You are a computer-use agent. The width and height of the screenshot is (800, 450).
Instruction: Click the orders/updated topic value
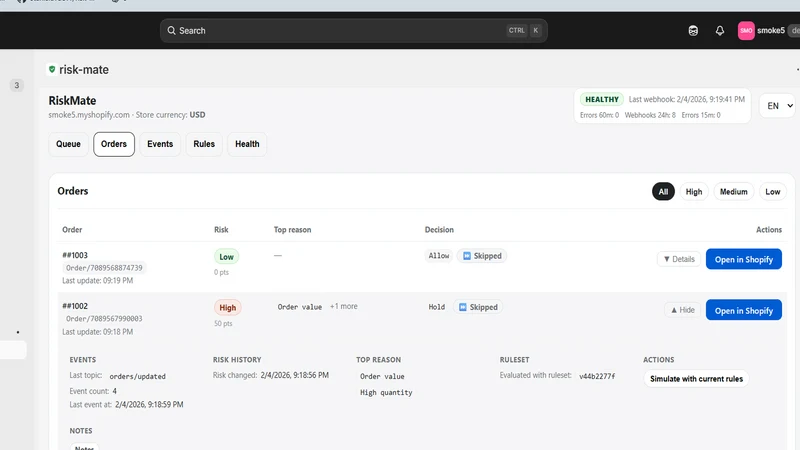138,376
